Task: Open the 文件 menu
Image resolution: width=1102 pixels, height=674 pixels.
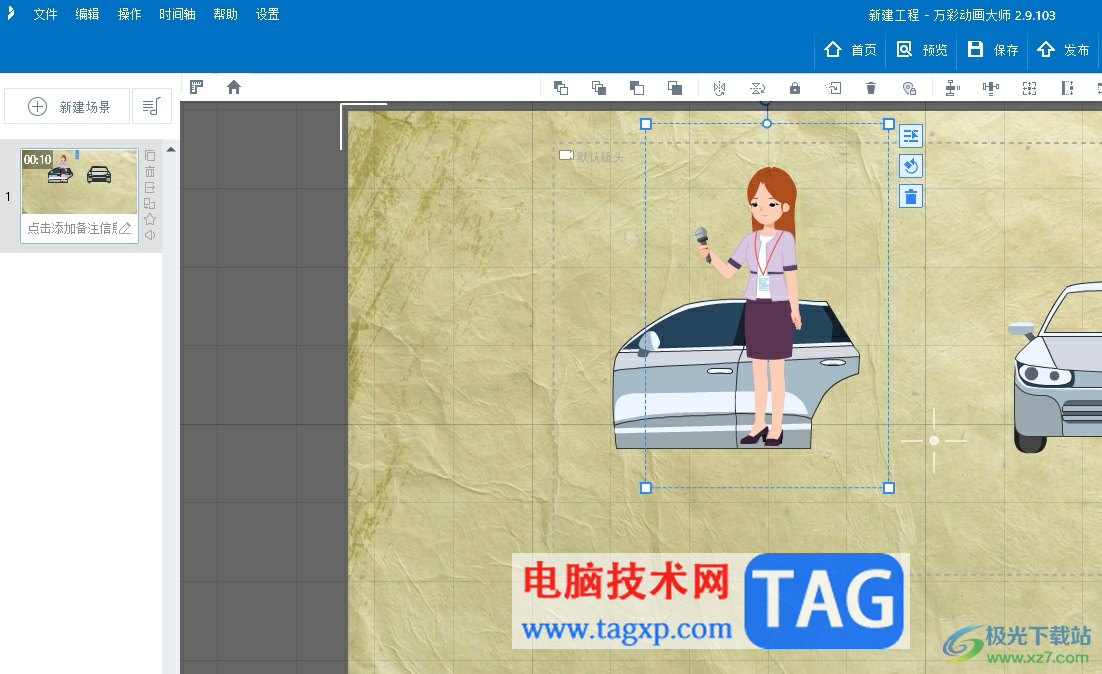Action: pyautogui.click(x=45, y=15)
